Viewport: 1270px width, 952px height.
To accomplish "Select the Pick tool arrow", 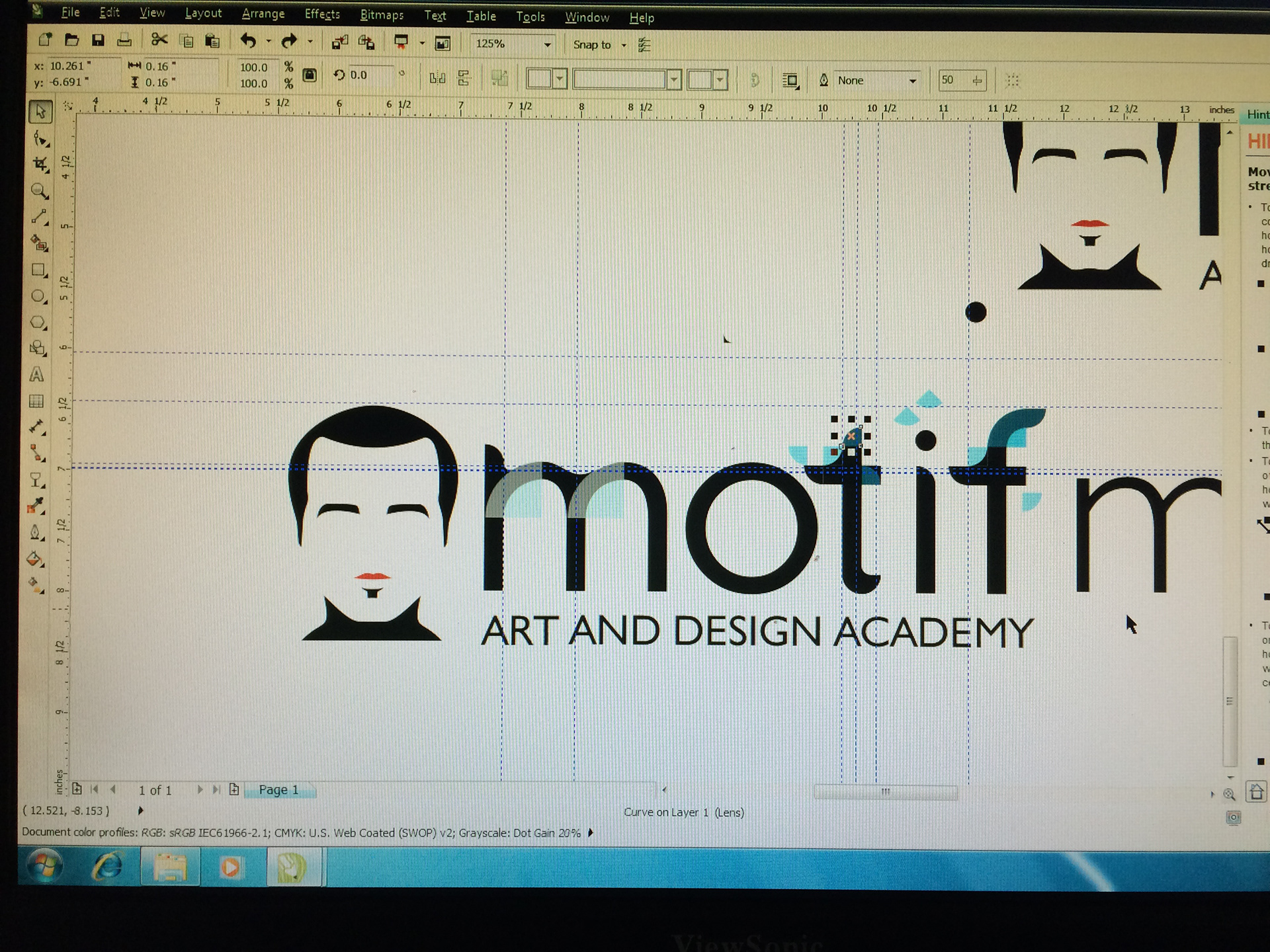I will pyautogui.click(x=40, y=112).
